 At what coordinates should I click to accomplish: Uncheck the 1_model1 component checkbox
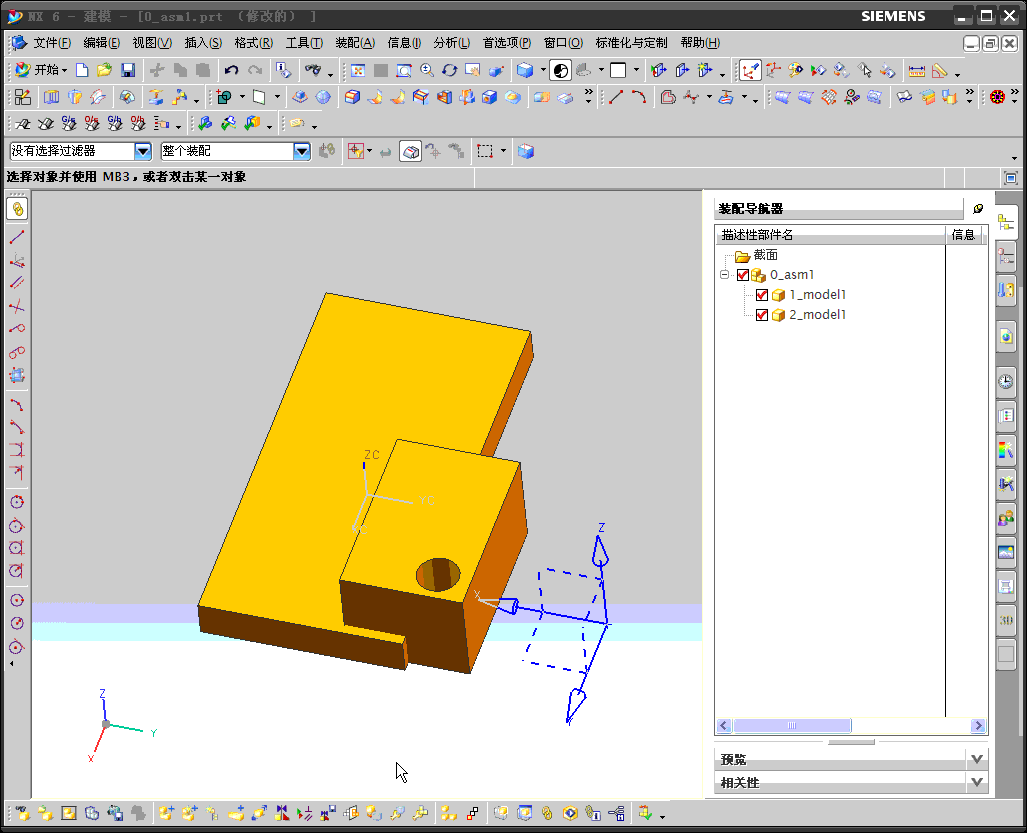click(761, 295)
